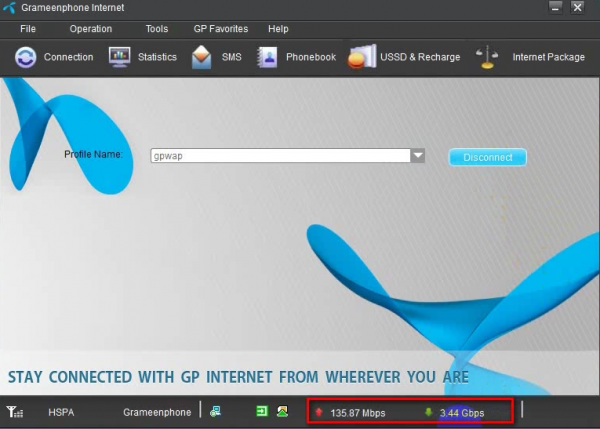600x429 pixels.
Task: Click the USSD & Recharge label
Action: 420,57
